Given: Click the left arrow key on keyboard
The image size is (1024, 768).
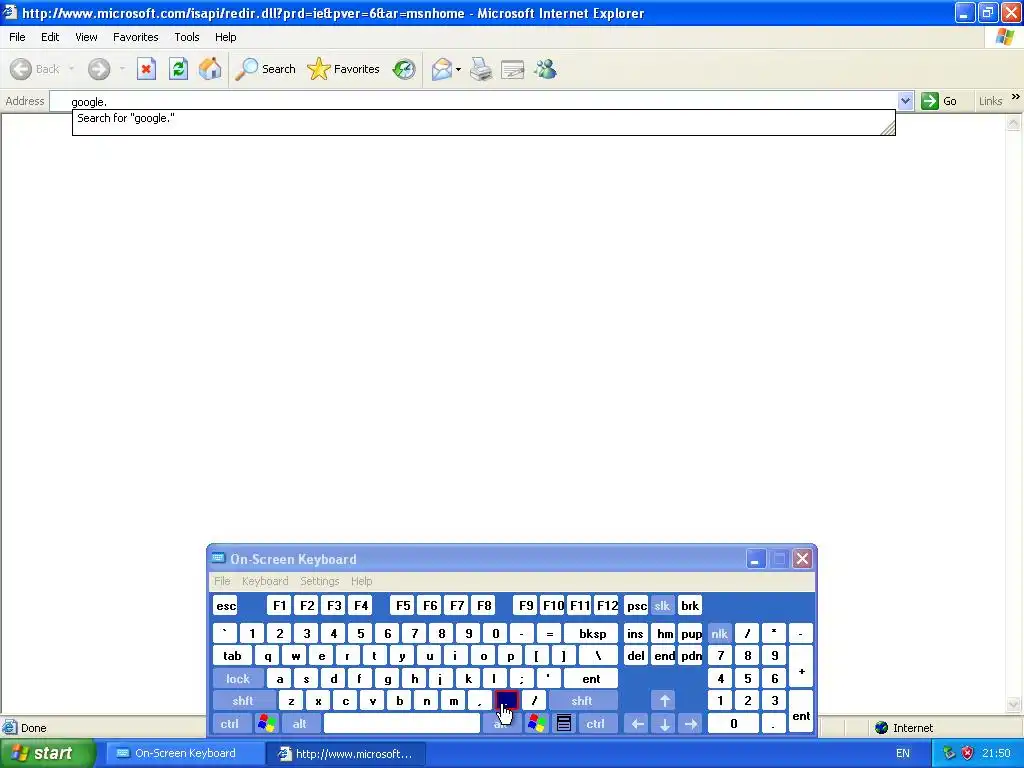Looking at the screenshot, I should click(x=637, y=724).
